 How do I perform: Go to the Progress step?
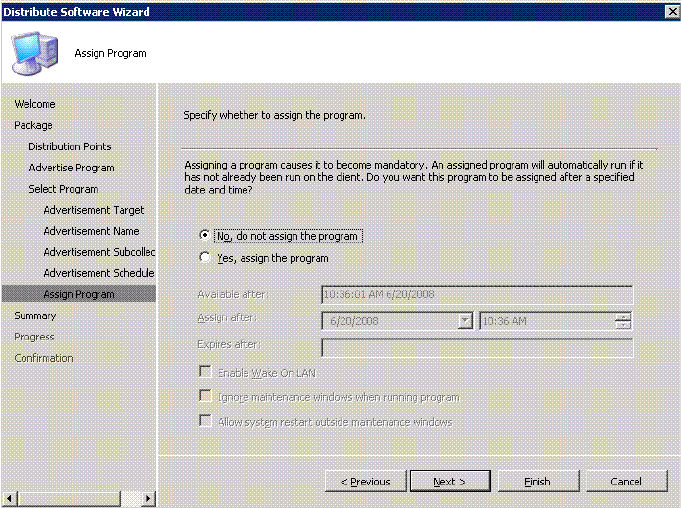(x=34, y=336)
